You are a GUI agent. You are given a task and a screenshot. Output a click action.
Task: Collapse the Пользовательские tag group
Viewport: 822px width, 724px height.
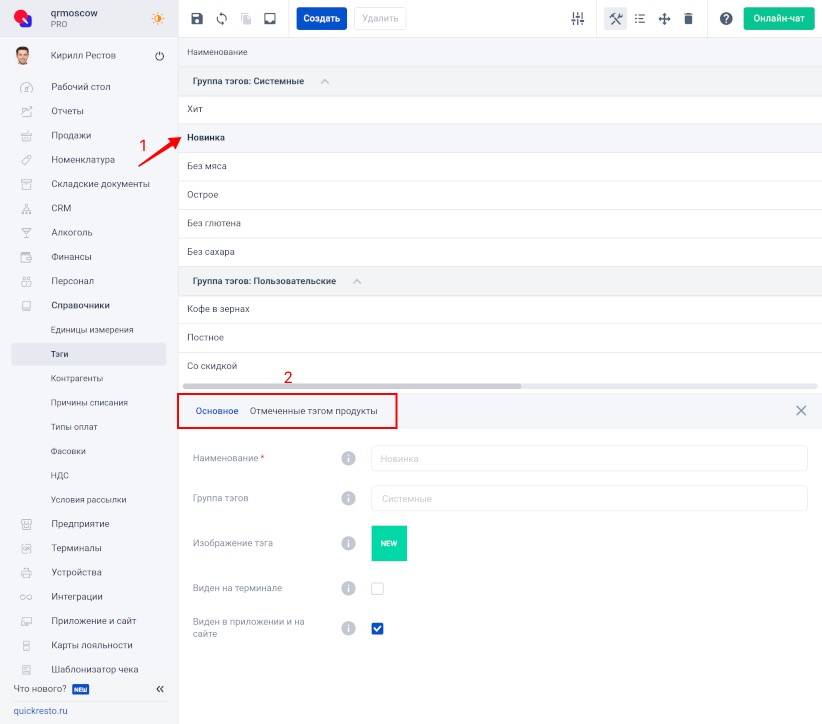(356, 281)
